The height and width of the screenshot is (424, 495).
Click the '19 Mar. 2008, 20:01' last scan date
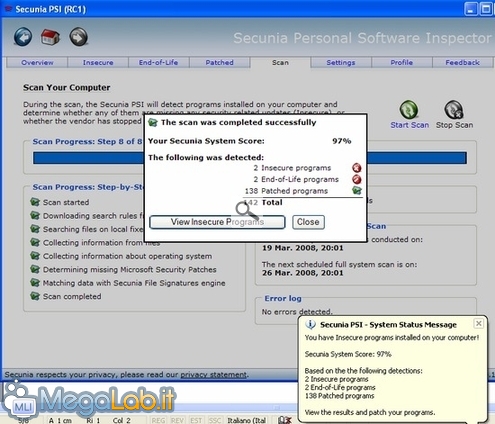303,248
